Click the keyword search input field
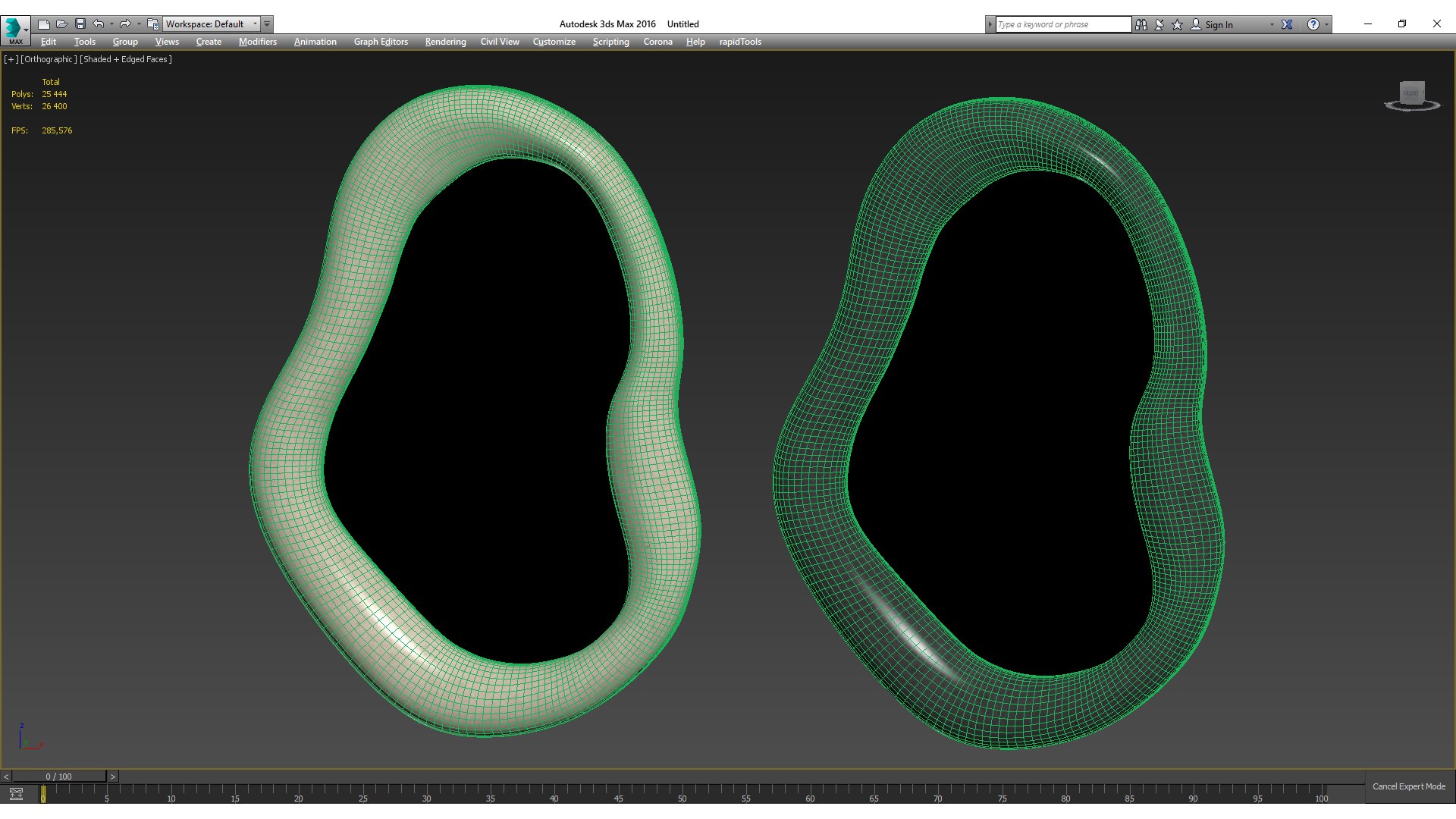The height and width of the screenshot is (819, 1456). pyautogui.click(x=1062, y=24)
